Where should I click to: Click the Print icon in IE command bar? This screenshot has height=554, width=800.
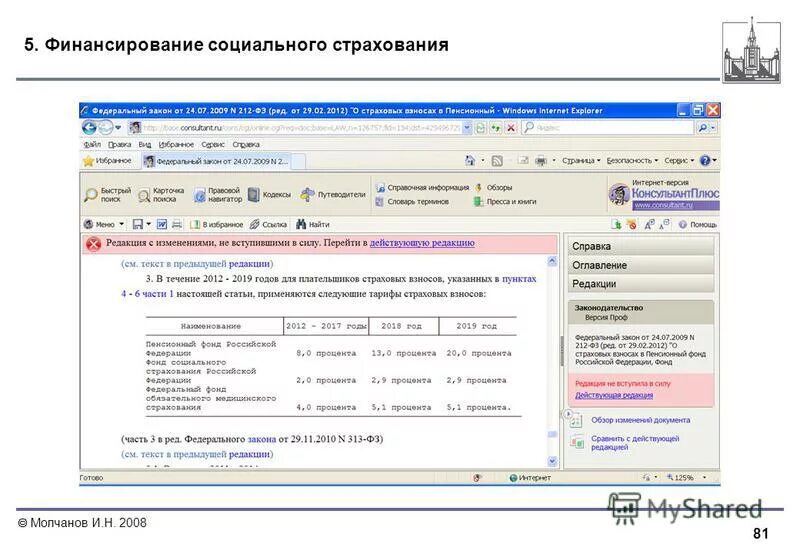[541, 161]
